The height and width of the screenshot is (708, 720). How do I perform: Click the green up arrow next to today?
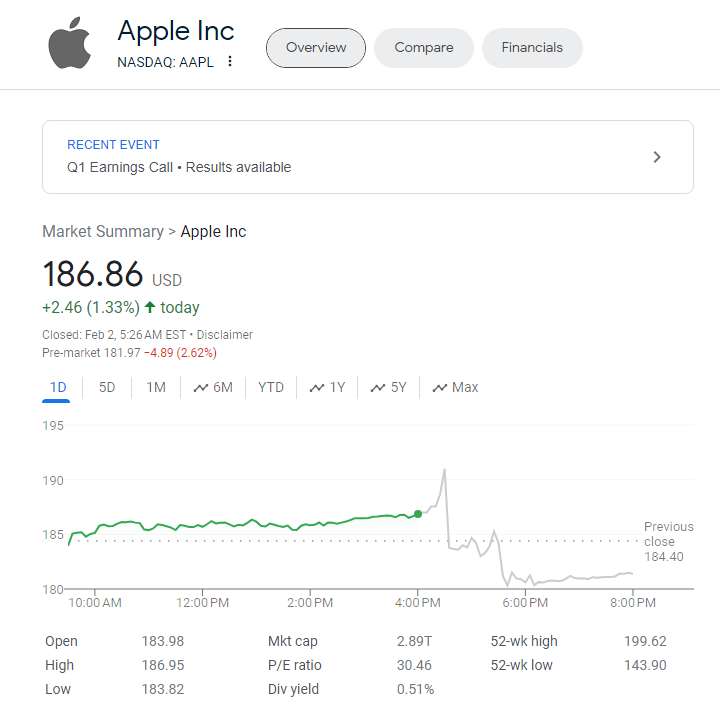pos(150,307)
